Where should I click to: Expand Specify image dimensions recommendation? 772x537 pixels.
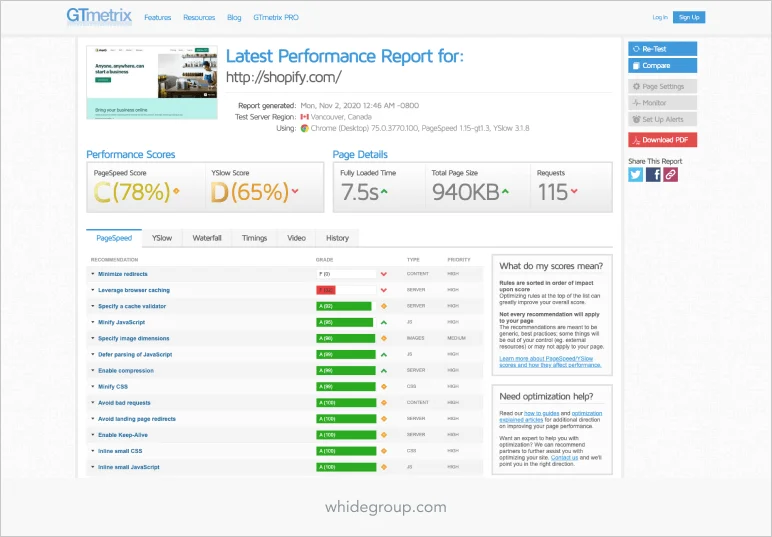tap(93, 339)
